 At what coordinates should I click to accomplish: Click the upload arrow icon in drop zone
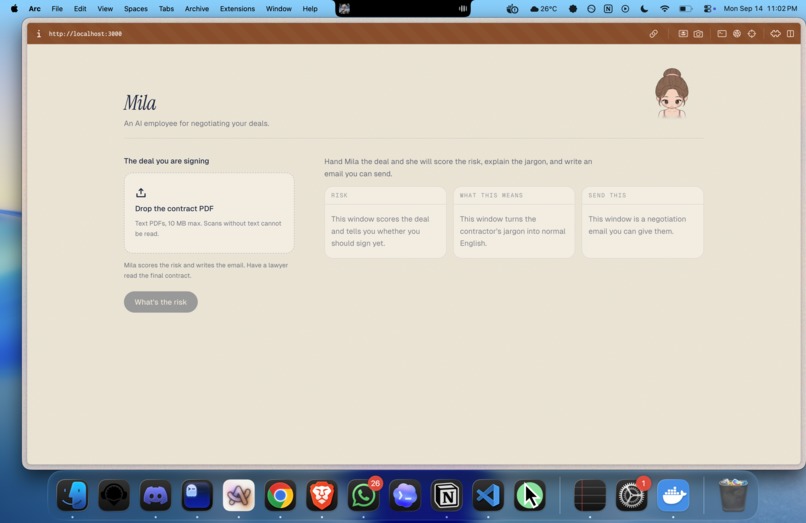coord(141,192)
